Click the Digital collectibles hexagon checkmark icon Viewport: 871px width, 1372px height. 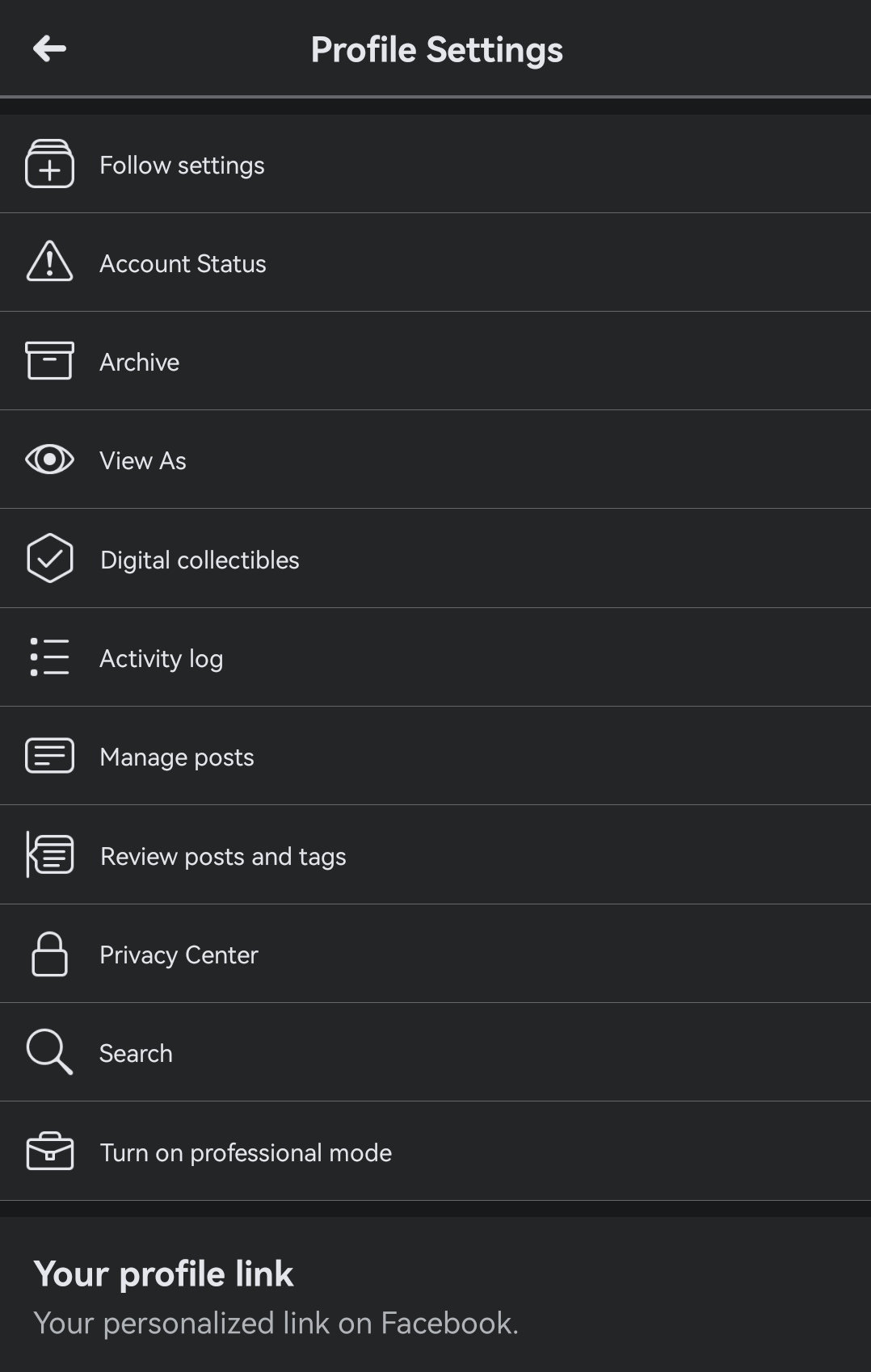[x=49, y=558]
